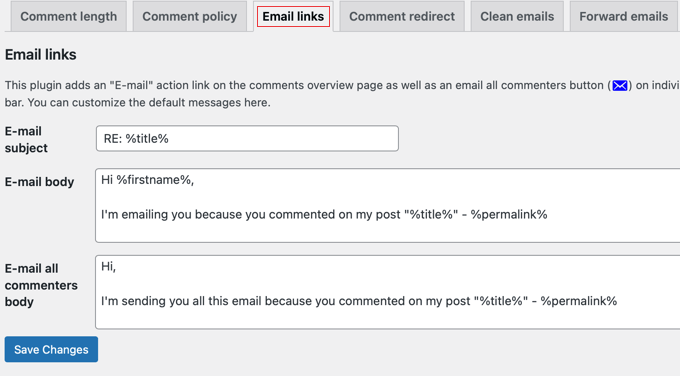Click the "I'm sending you all this email" line
Screen dimensions: 680x376
[x=359, y=301]
